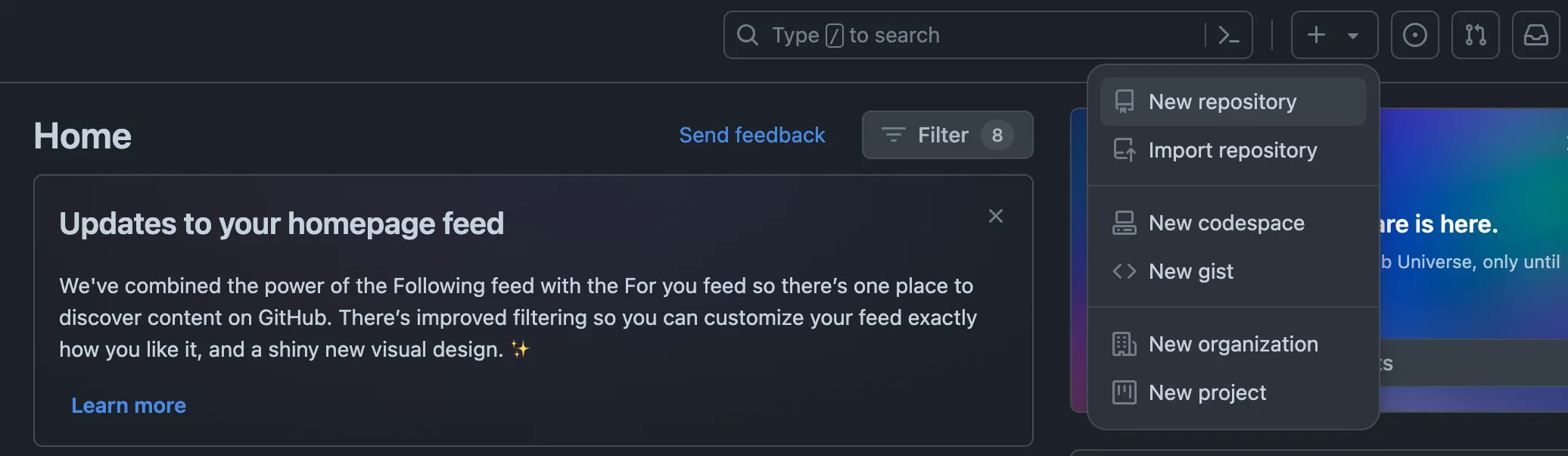Open the notifications inbox icon
Image resolution: width=1568 pixels, height=456 pixels.
pyautogui.click(x=1535, y=35)
